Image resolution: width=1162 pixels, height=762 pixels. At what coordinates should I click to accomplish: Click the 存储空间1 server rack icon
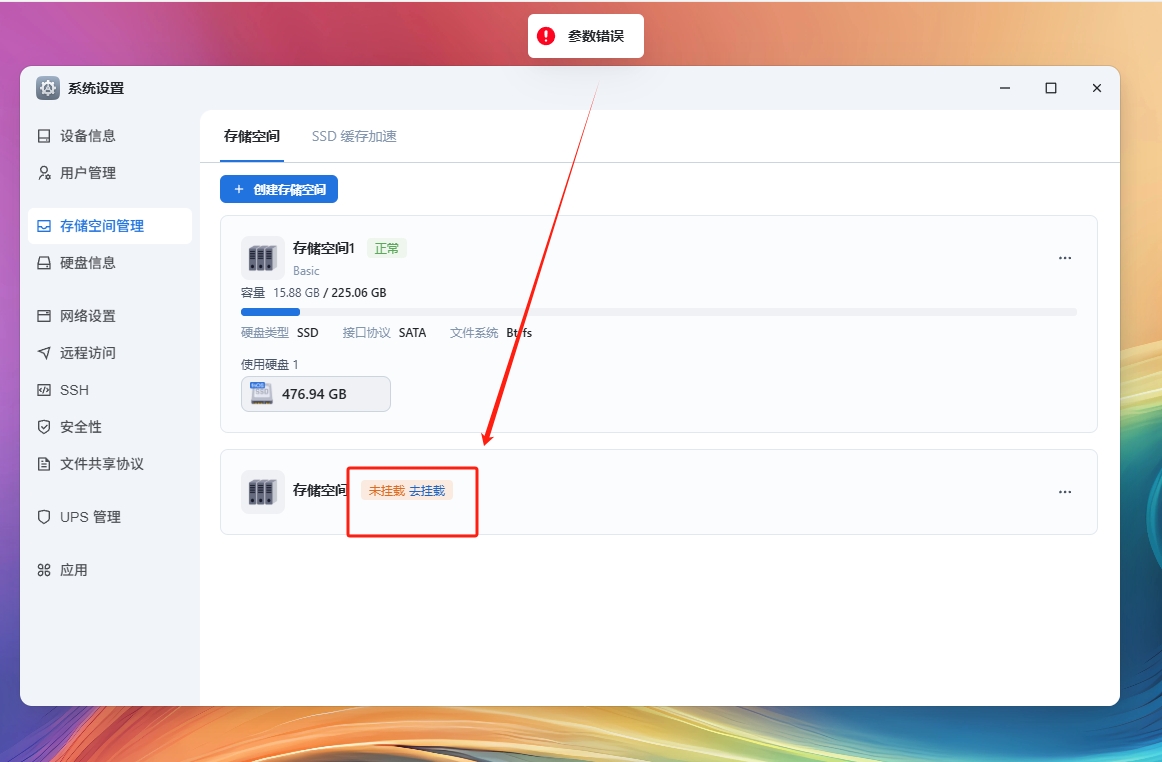[x=262, y=258]
